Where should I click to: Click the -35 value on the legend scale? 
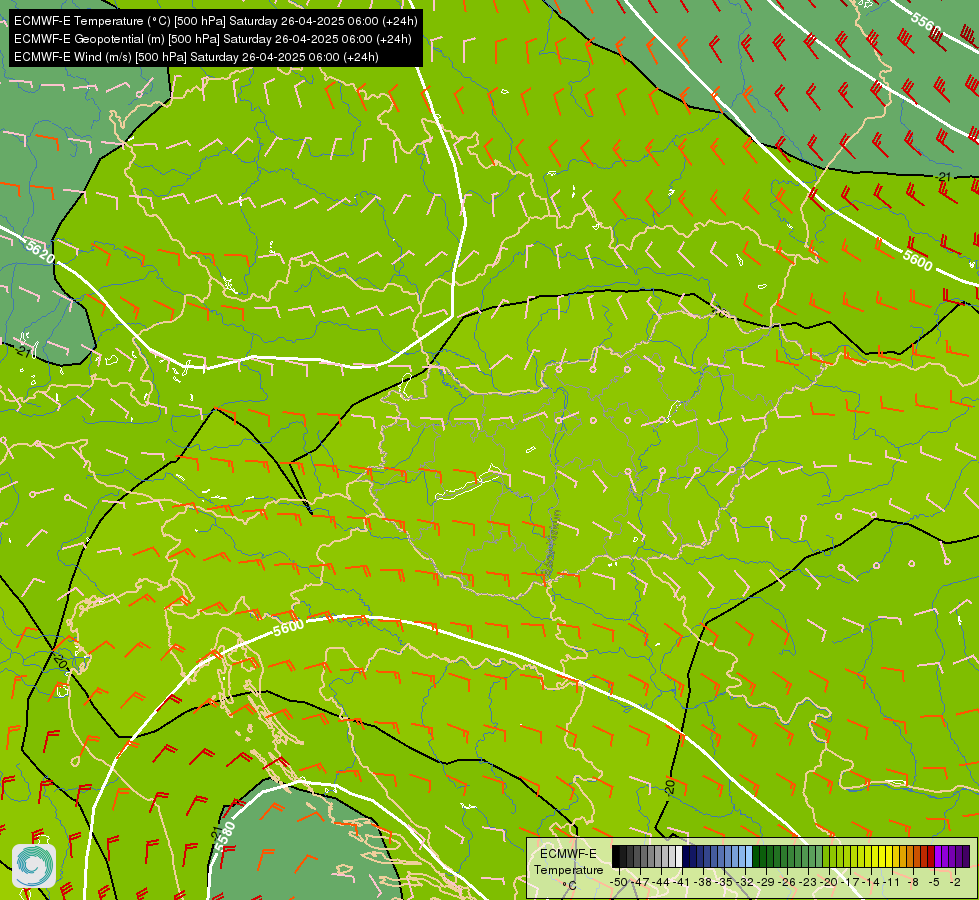pos(724,882)
